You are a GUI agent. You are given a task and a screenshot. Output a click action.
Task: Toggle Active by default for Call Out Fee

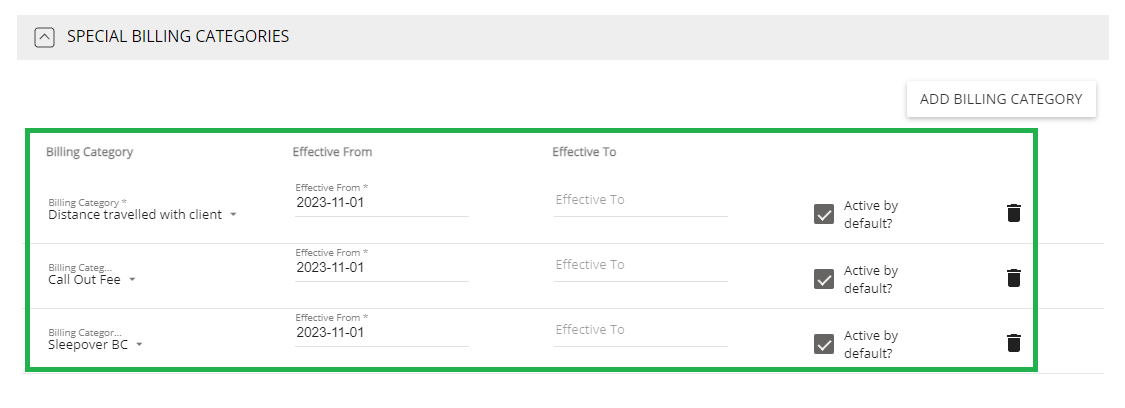click(x=824, y=280)
